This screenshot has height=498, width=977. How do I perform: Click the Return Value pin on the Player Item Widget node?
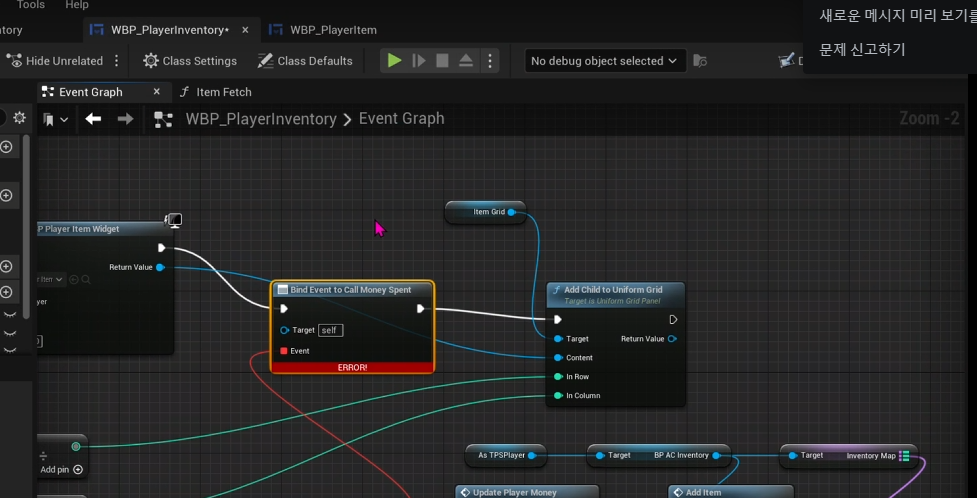click(160, 267)
